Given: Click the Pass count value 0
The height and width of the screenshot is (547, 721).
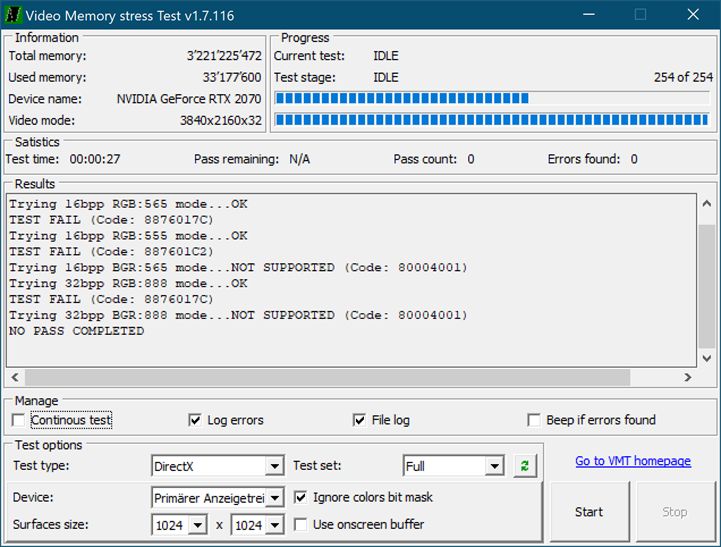Looking at the screenshot, I should 471,159.
